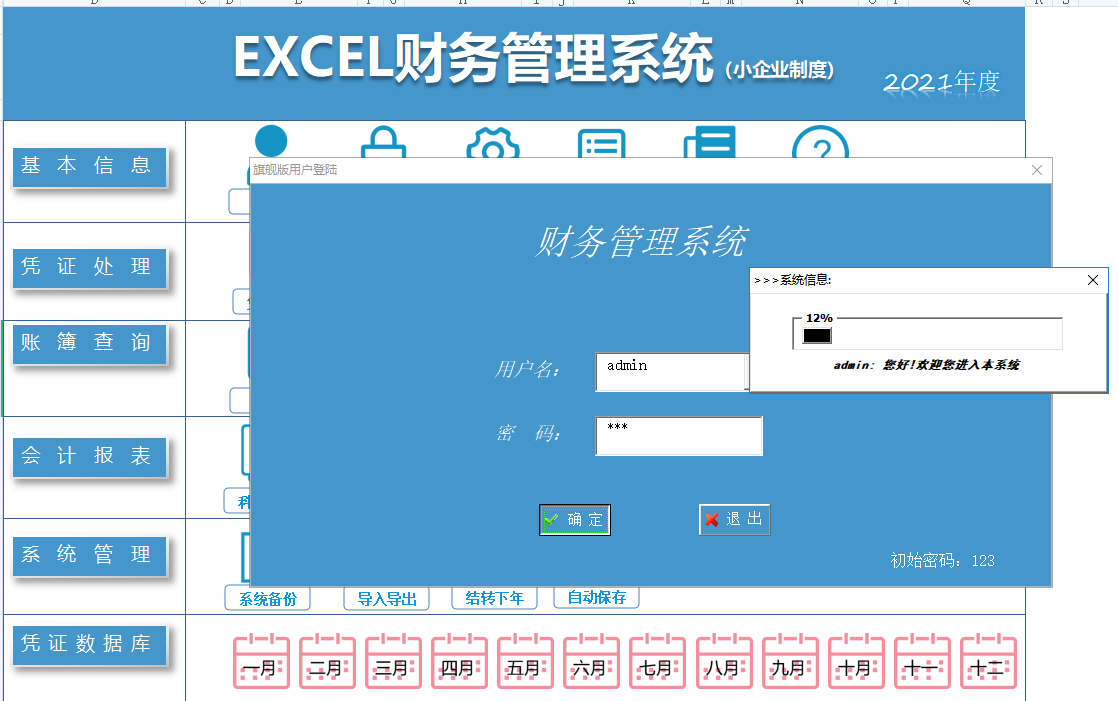Viewport: 1118px width, 701px height.
Task: Open the 基本信息 sidebar menu
Action: pyautogui.click(x=89, y=167)
